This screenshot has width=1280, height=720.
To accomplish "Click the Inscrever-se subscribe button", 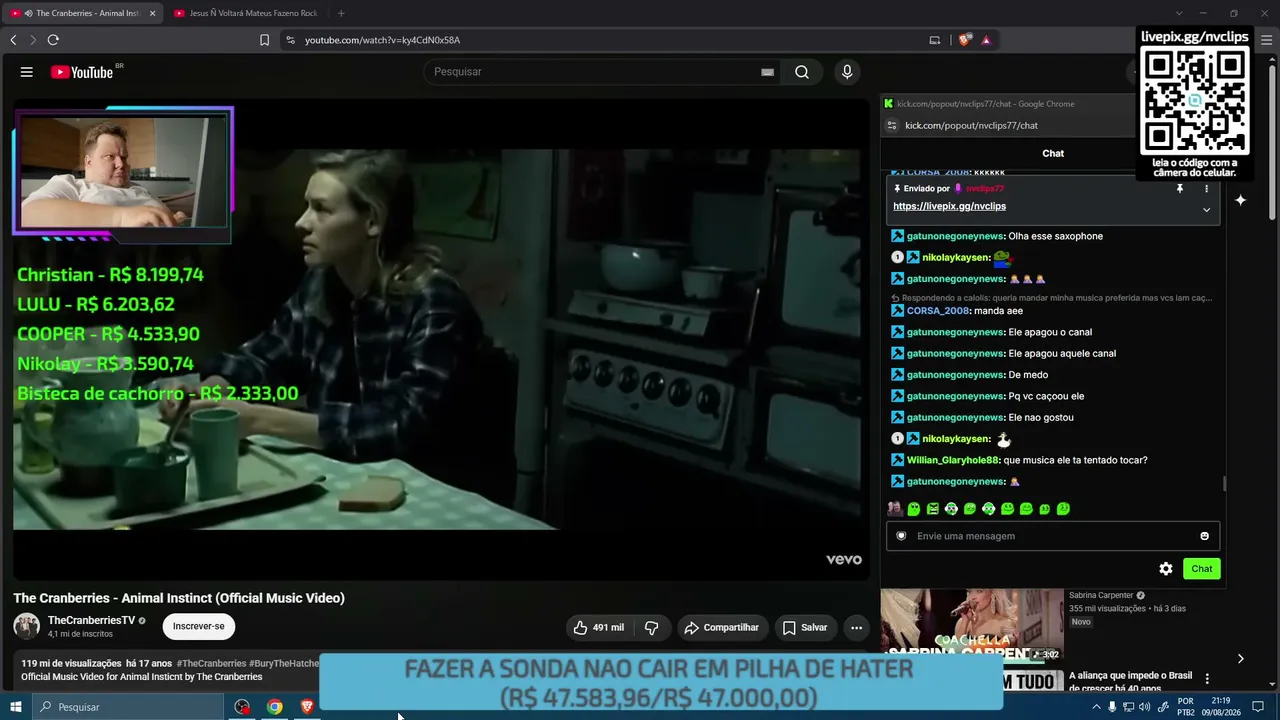I will click(x=198, y=627).
